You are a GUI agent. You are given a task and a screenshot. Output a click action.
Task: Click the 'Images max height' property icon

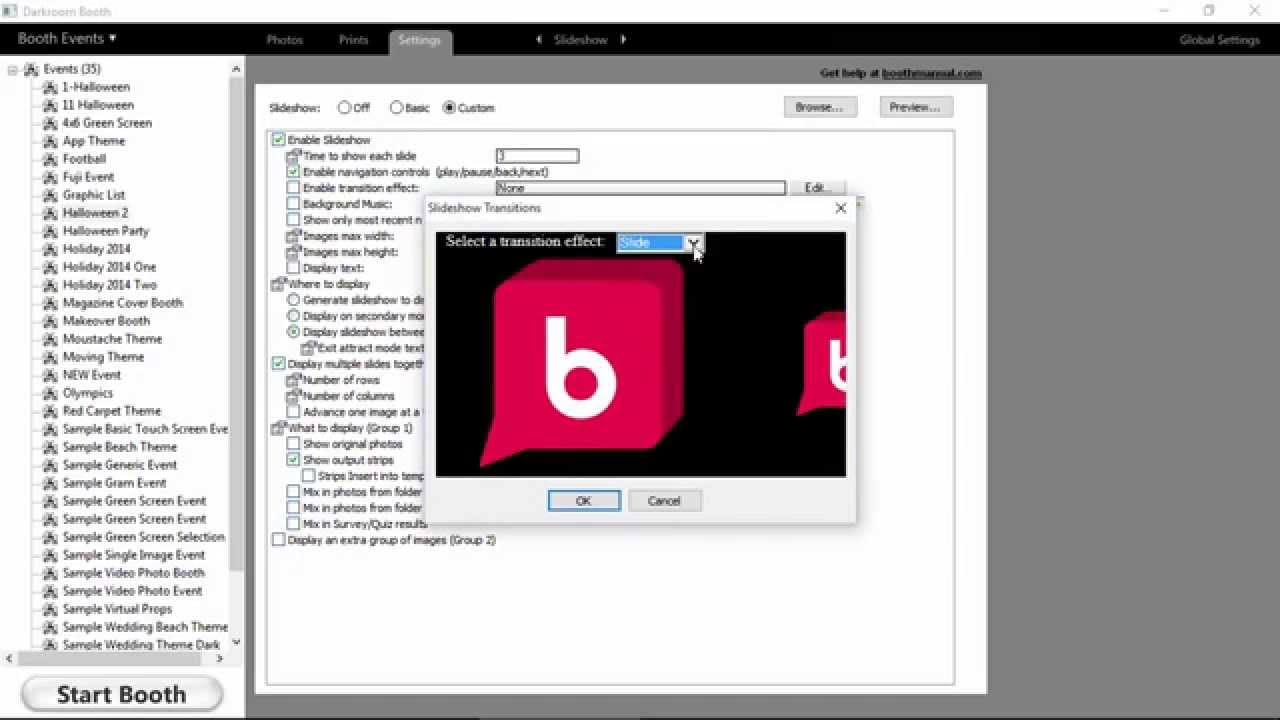(x=293, y=252)
